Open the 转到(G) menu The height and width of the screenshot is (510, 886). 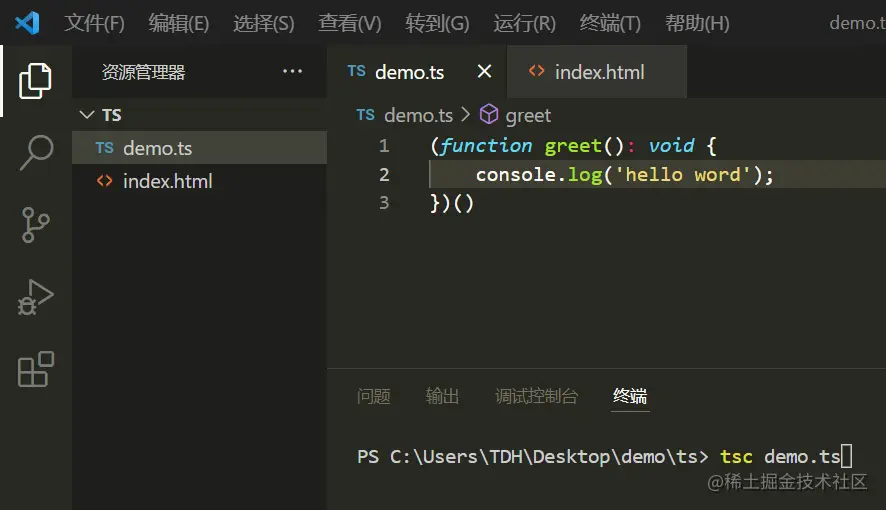437,23
